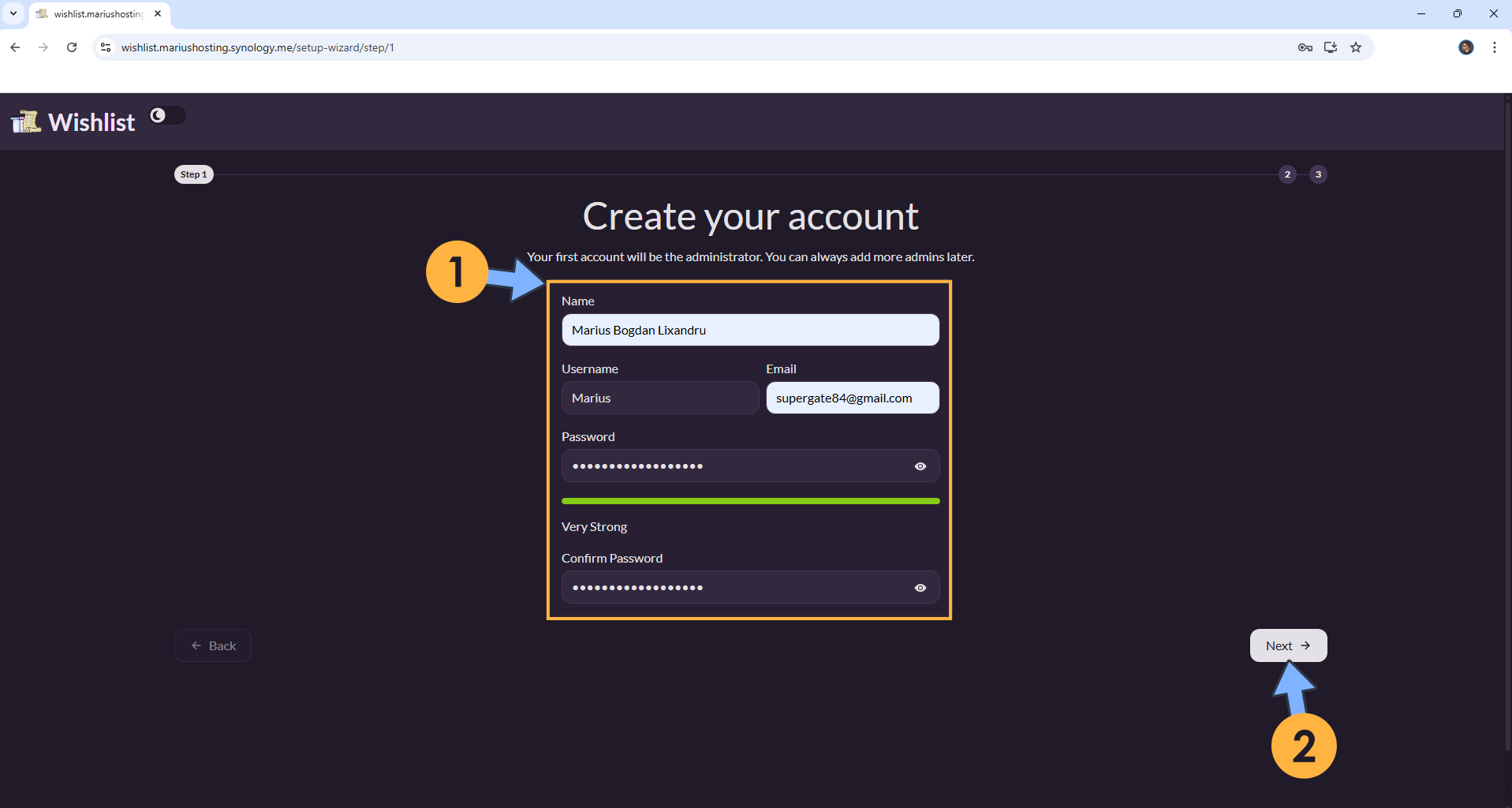Click the Wishlist logo icon
1512x808 pixels.
tap(26, 122)
